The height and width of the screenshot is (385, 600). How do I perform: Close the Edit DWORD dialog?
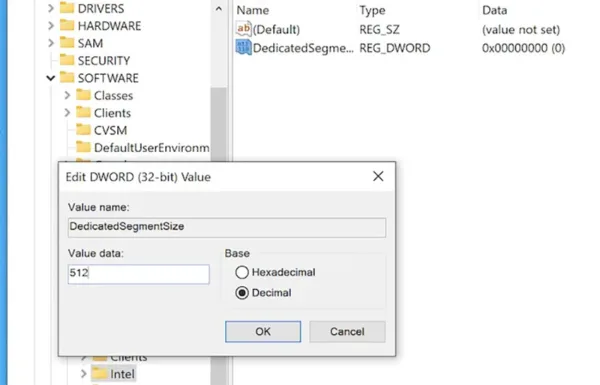click(x=378, y=176)
